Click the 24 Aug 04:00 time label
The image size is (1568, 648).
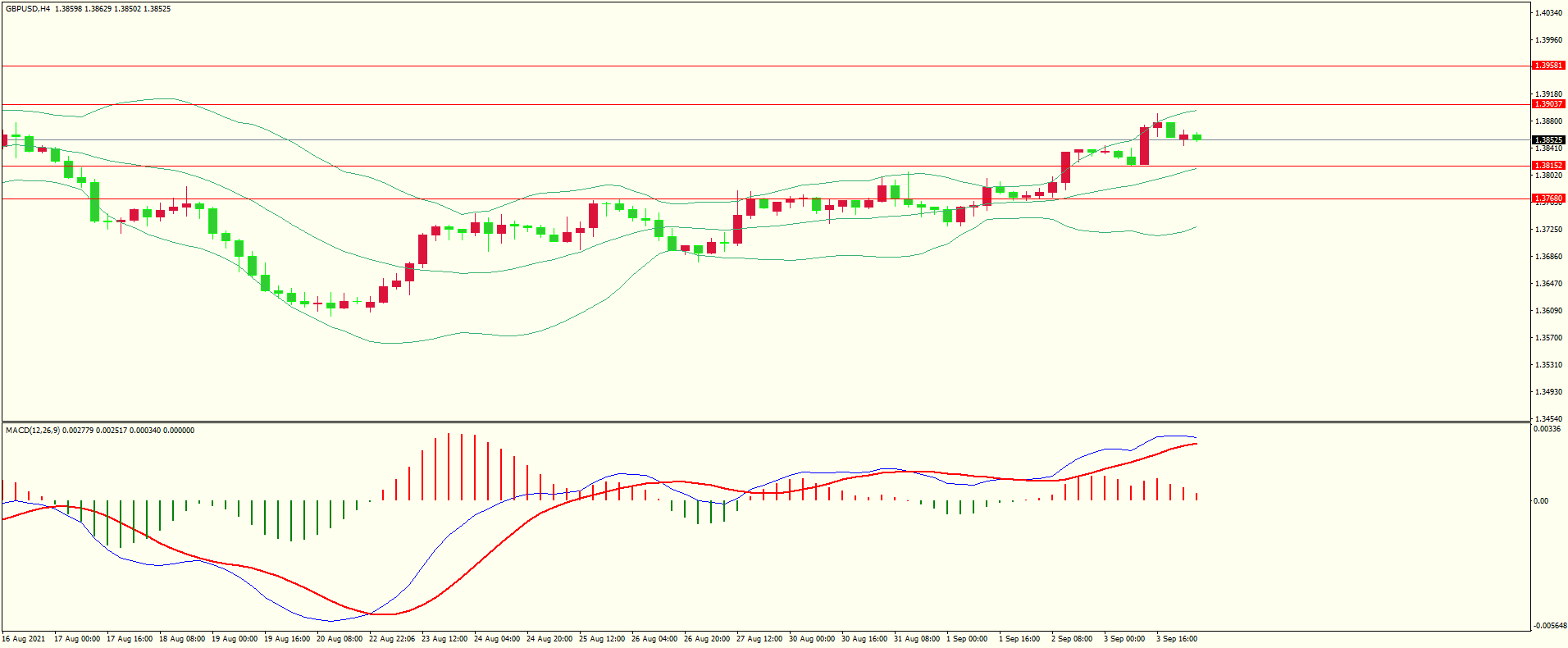tap(496, 639)
